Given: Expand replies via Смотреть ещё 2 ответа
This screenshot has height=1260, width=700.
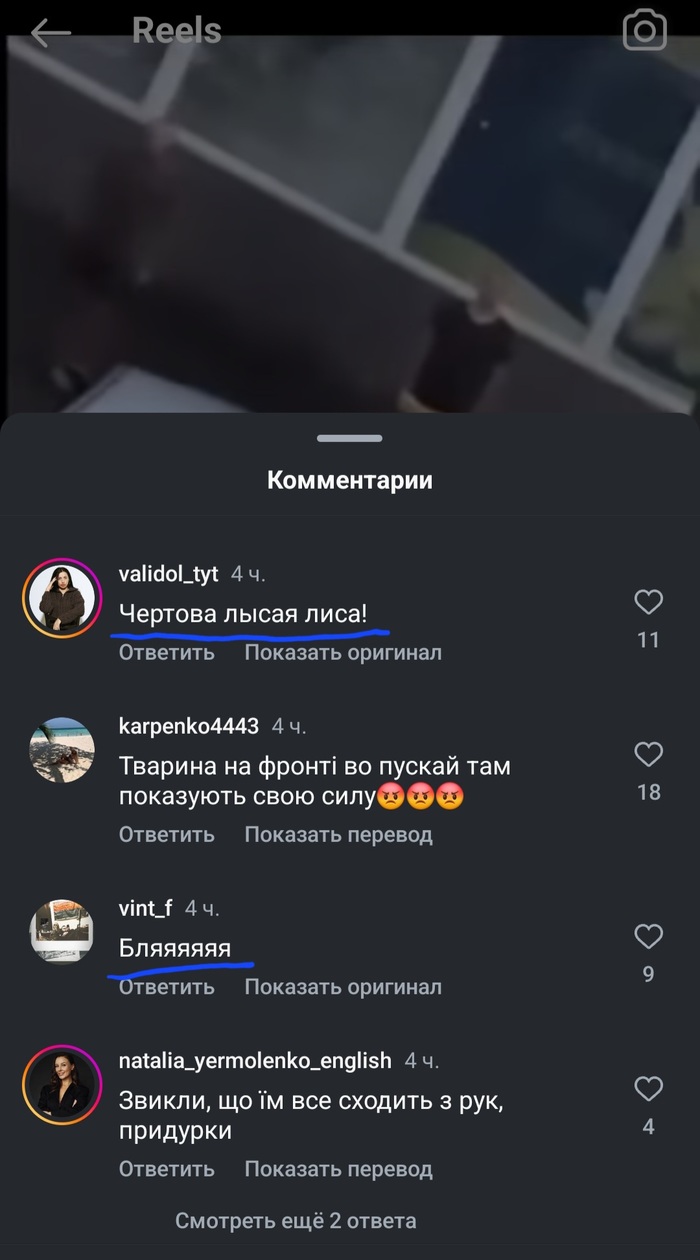Looking at the screenshot, I should pos(296,1220).
